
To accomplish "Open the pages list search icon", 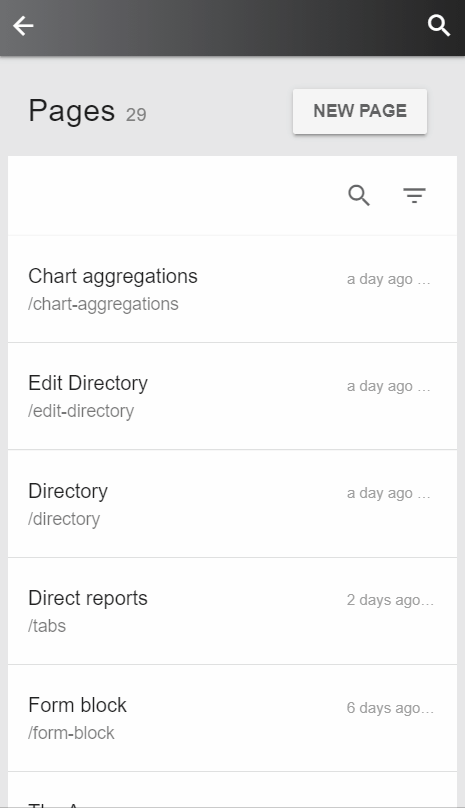I will pos(359,196).
